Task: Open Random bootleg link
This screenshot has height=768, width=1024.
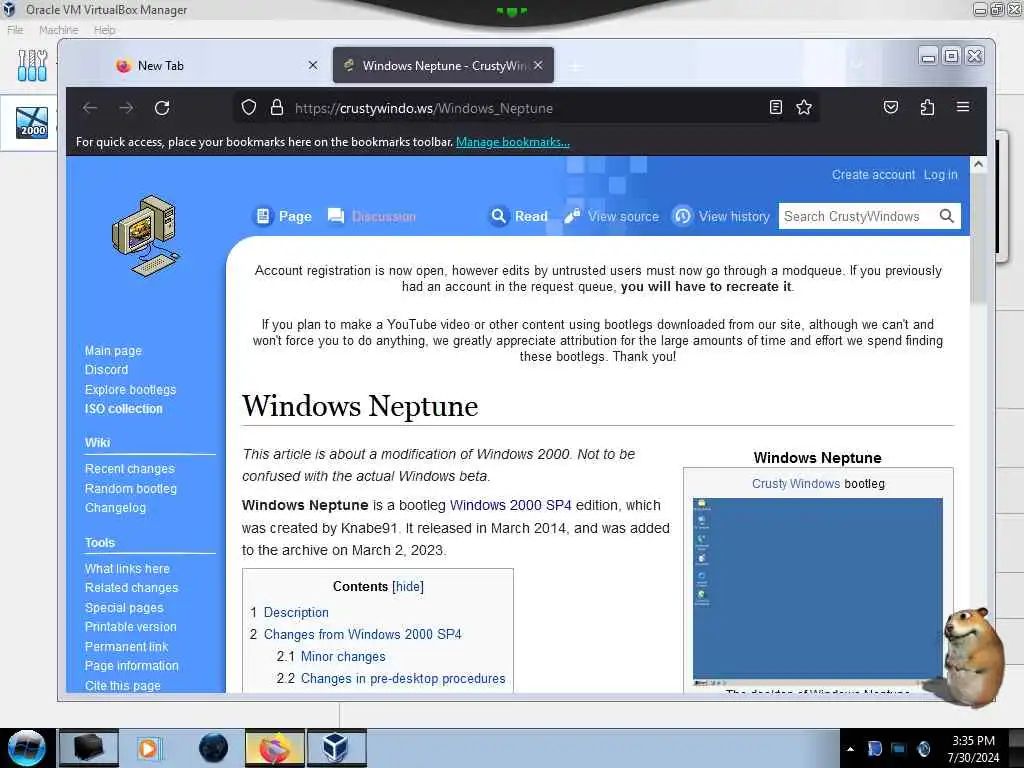Action: [x=131, y=488]
